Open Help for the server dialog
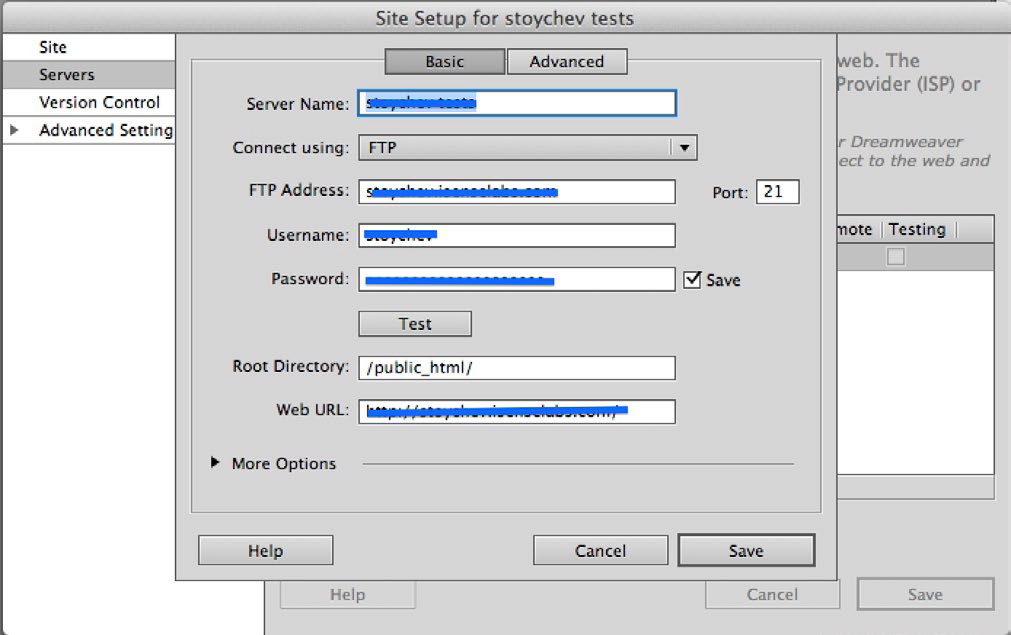1011x635 pixels. pos(266,551)
